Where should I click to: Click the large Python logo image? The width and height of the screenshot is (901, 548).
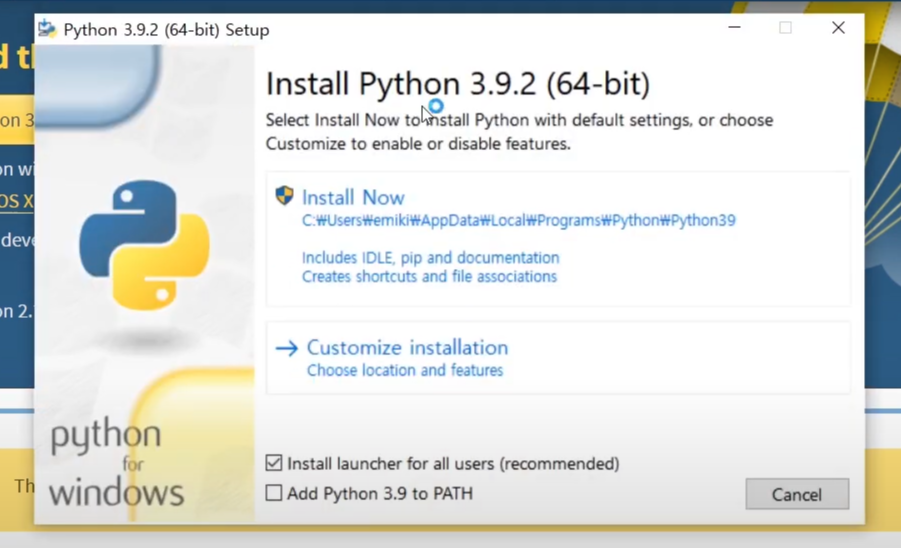144,245
